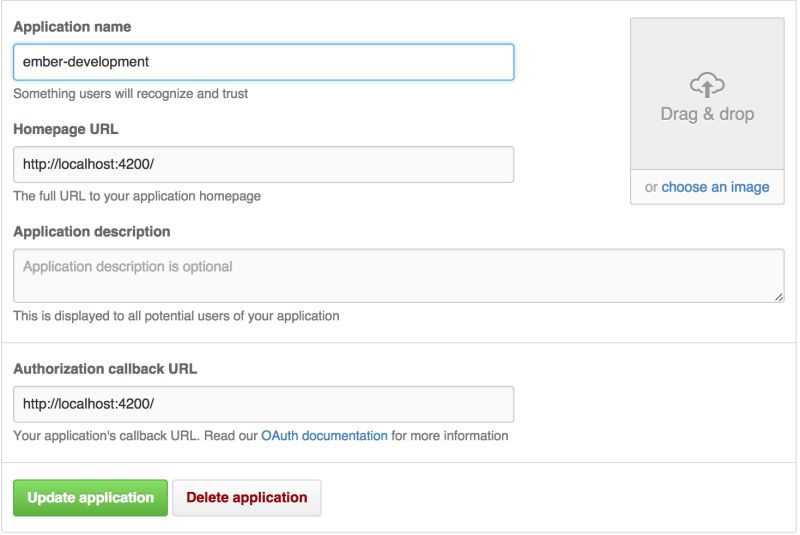This screenshot has height=535, width=800.
Task: Click the 'Something users will recognize and trust' hint
Action: [x=131, y=94]
